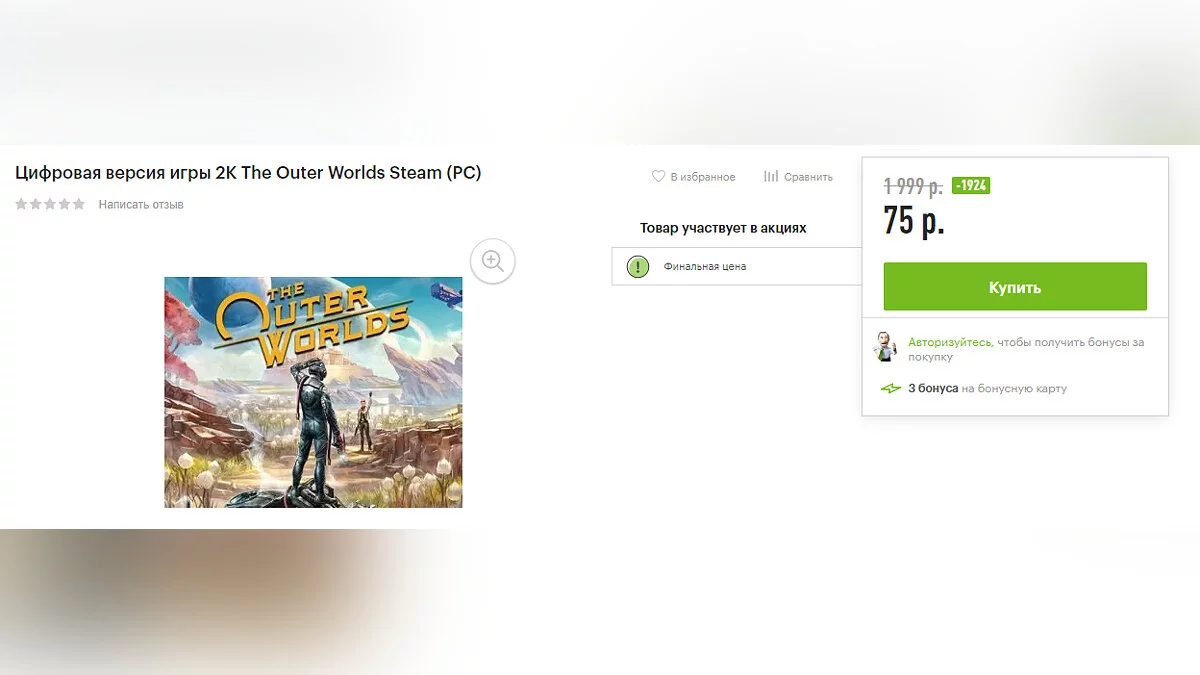This screenshot has width=1200, height=675.
Task: Click the Товар участвует в акциях heading
Action: coord(723,228)
